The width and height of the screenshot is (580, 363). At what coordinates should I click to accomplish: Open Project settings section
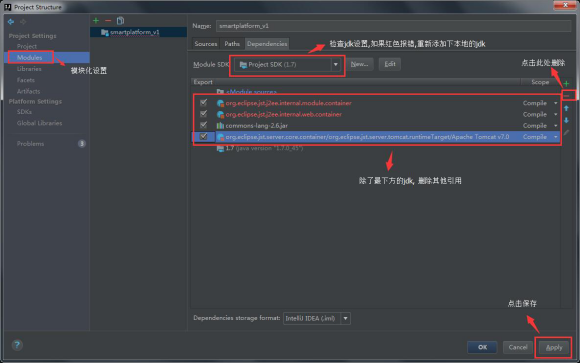[x=27, y=46]
